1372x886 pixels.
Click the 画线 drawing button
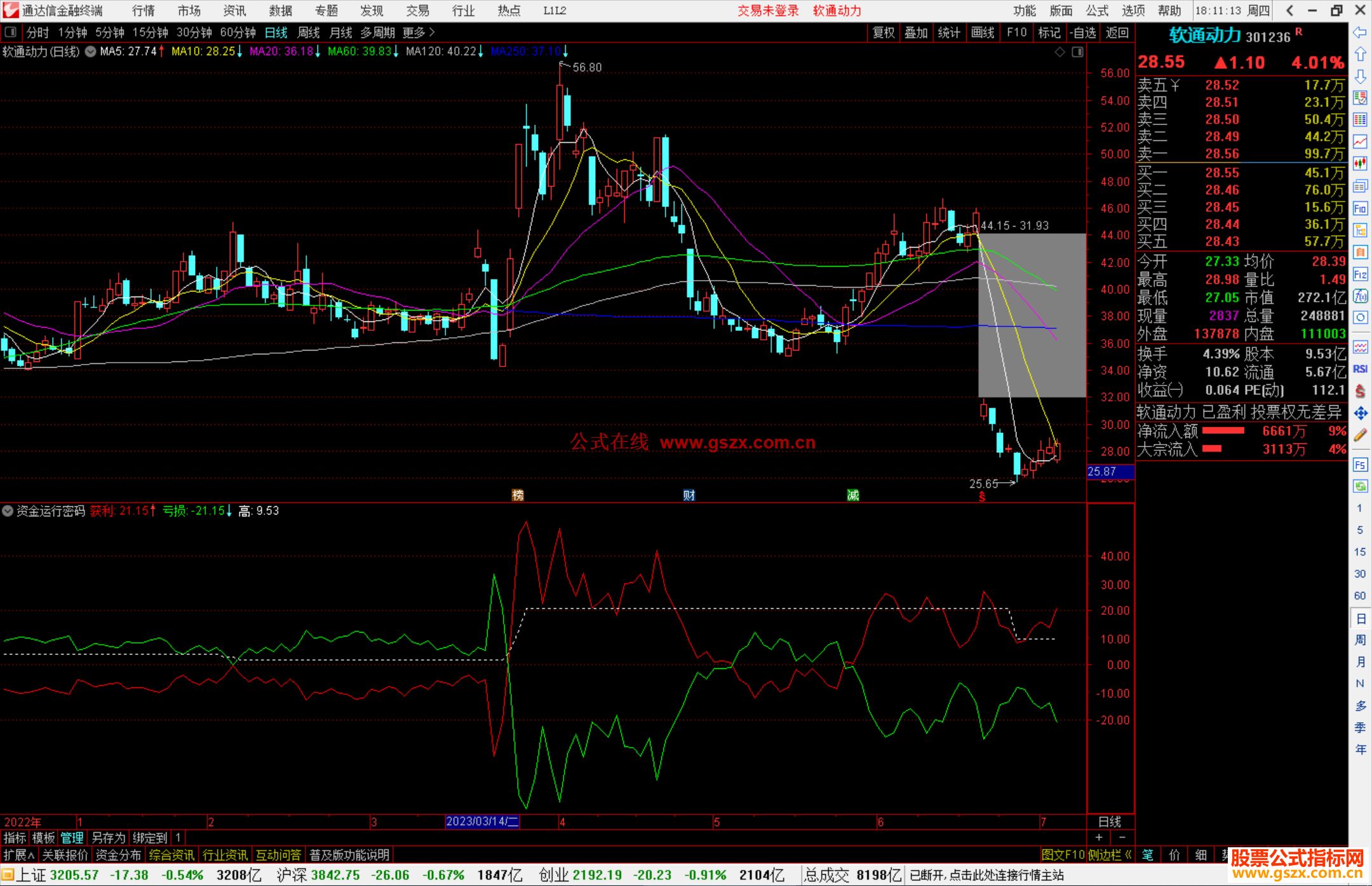[x=982, y=32]
